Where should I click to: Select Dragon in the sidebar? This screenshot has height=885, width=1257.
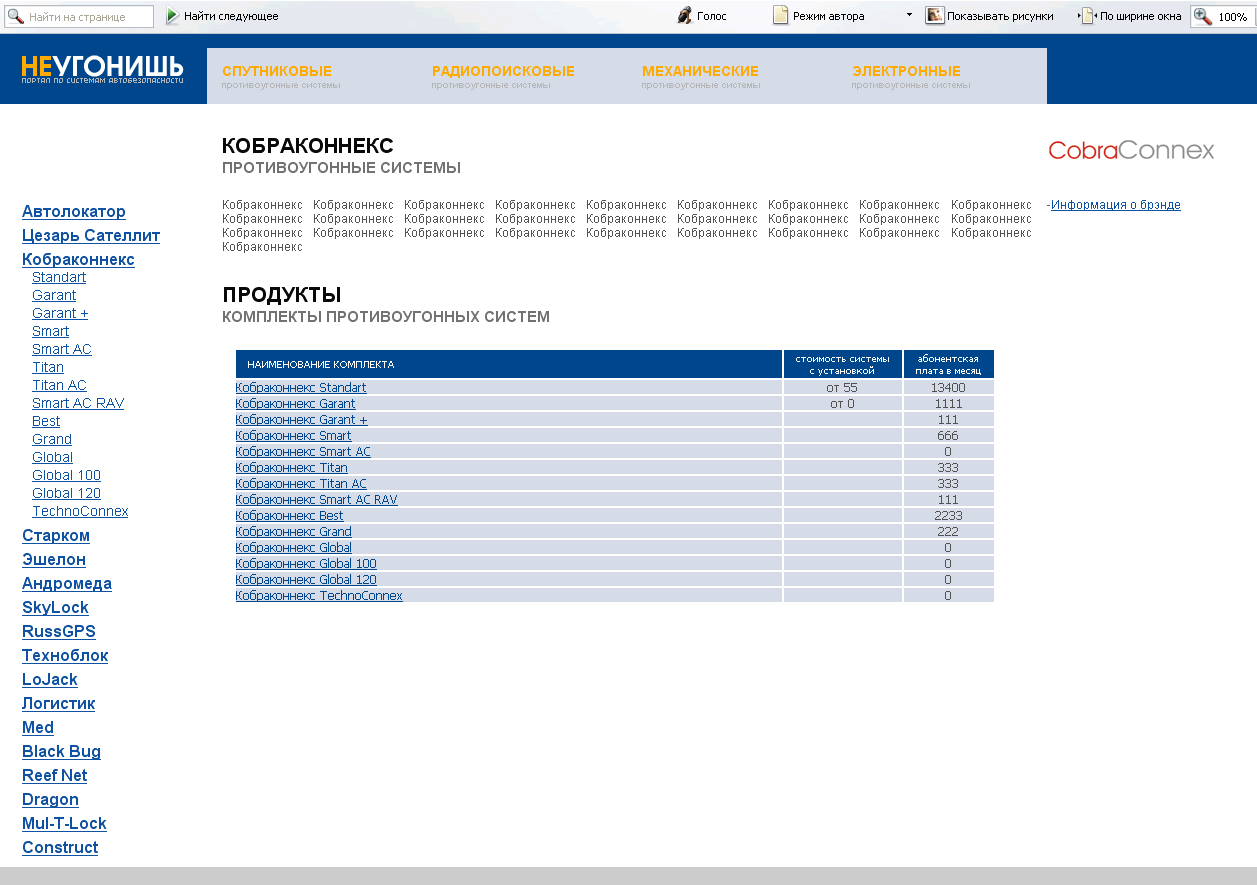click(50, 800)
